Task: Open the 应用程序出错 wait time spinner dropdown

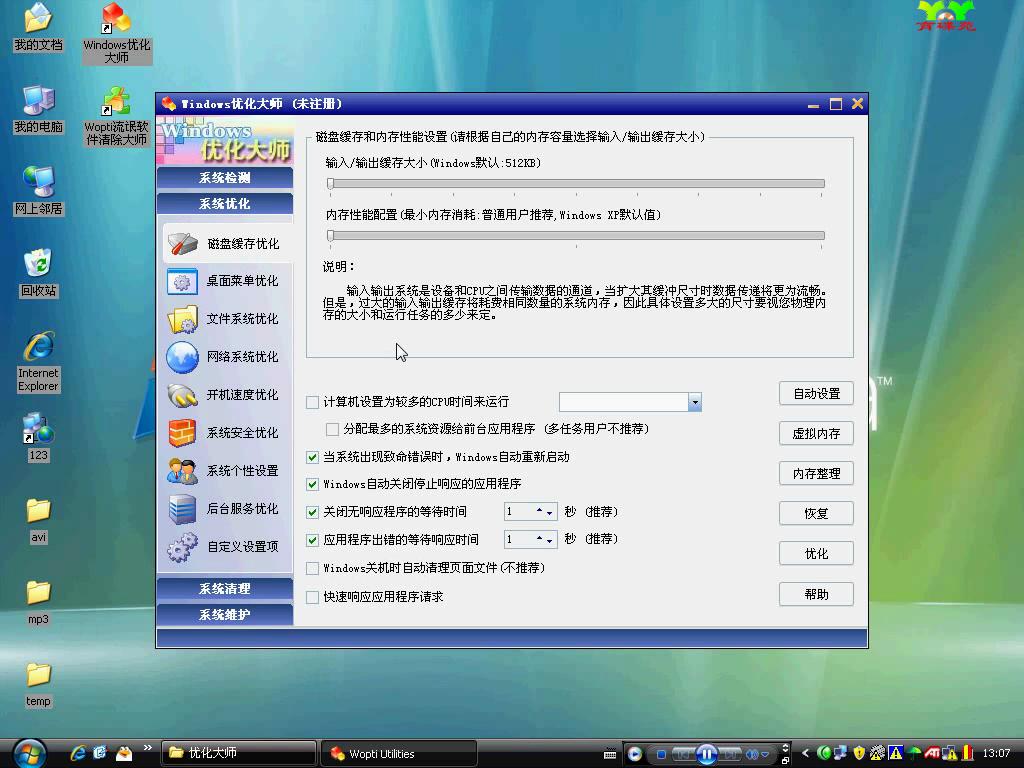Action: coord(549,540)
